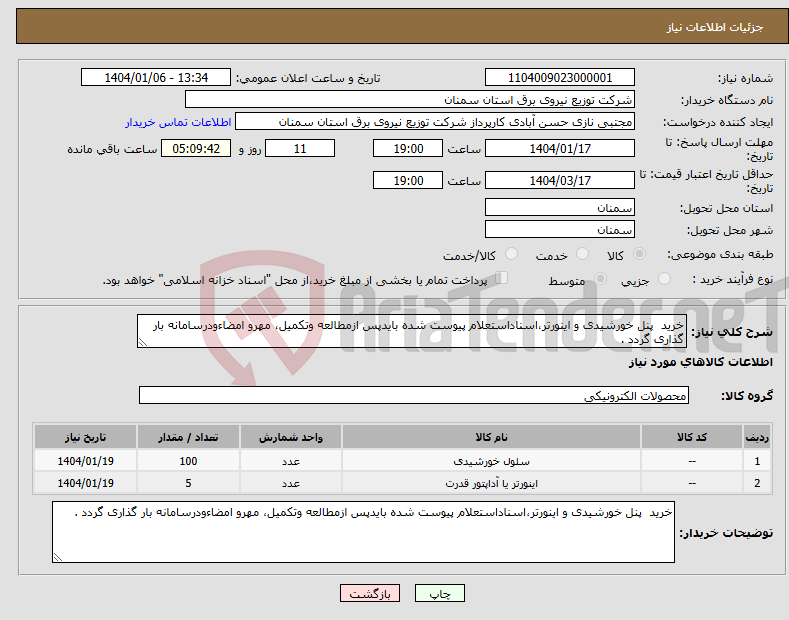Click the نام کالا column header
This screenshot has height=620, width=789.
[x=491, y=437]
